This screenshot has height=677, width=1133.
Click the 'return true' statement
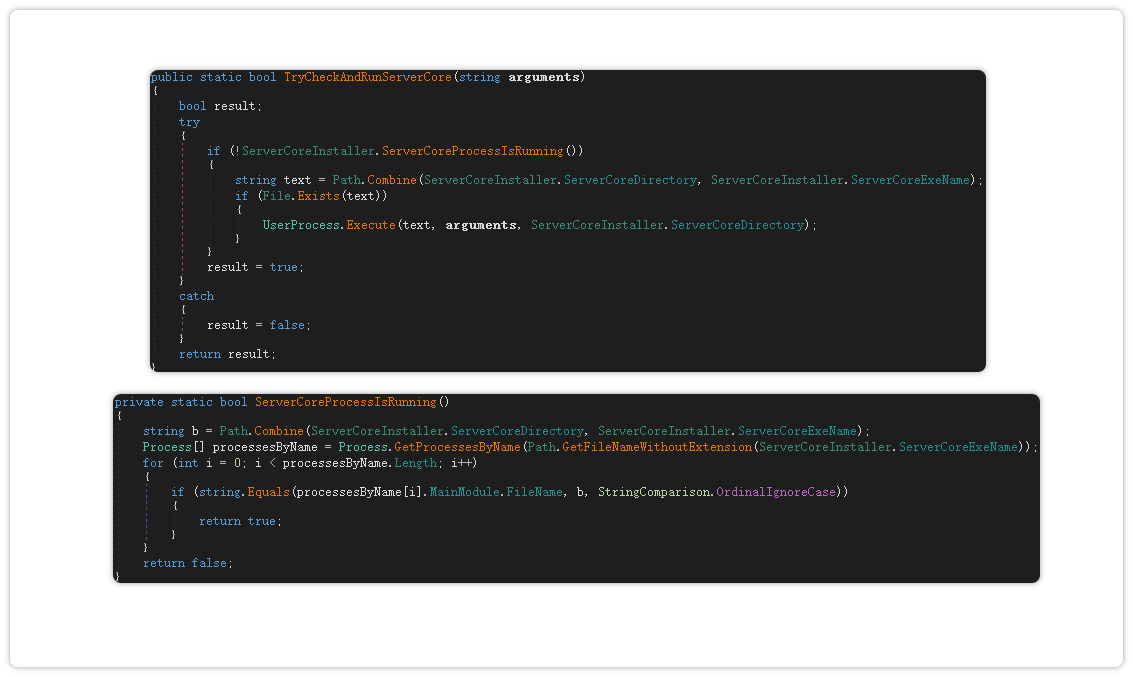[238, 521]
